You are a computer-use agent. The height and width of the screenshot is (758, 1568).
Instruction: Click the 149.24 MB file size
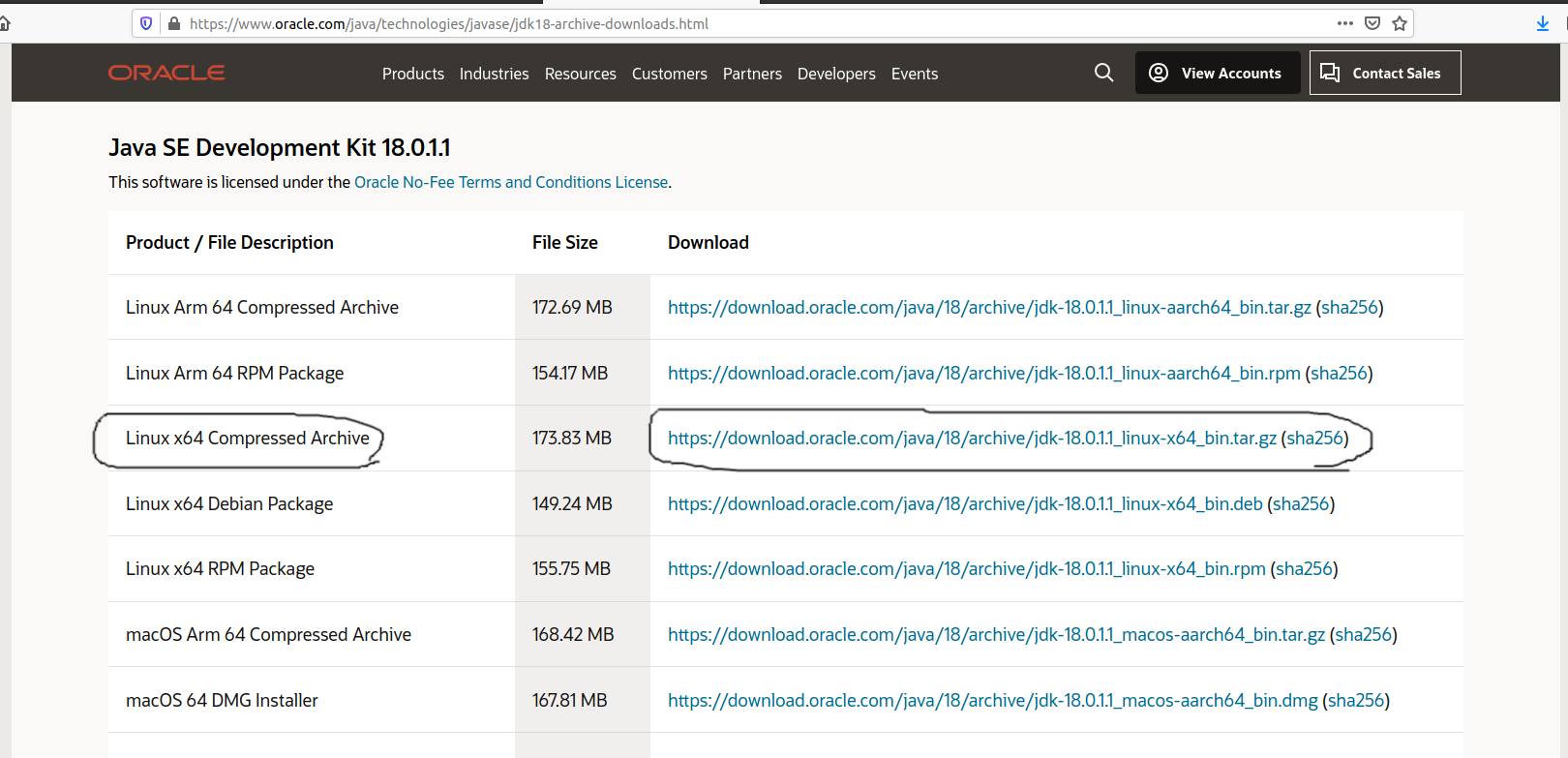point(572,503)
